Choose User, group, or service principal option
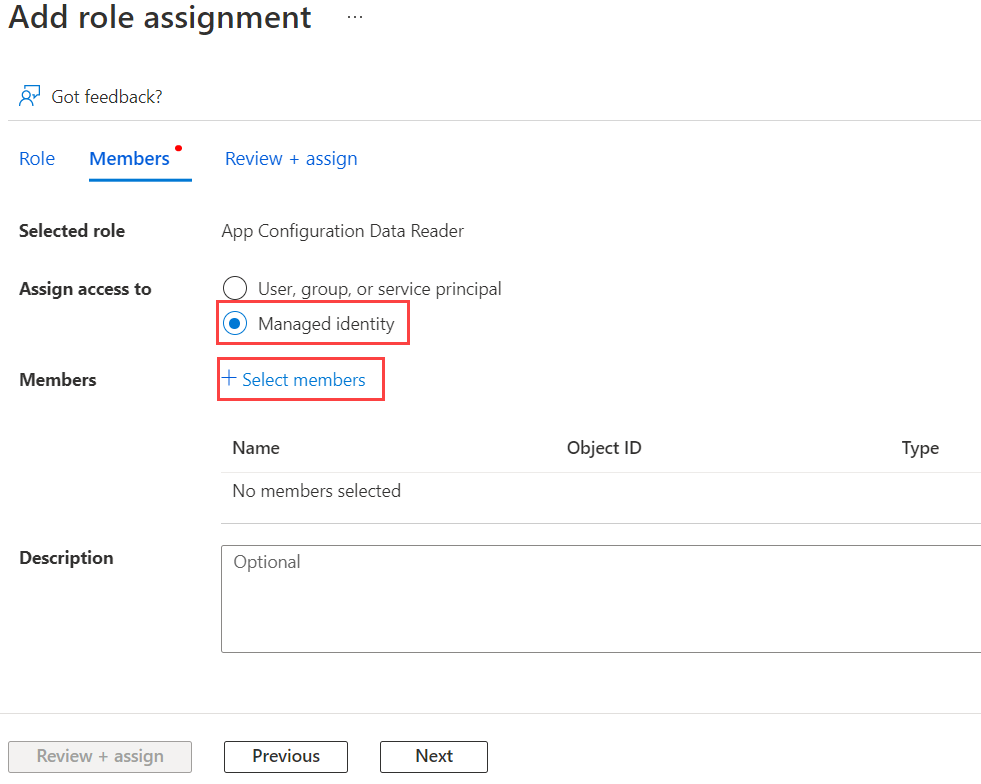Screen dimensions: 981x784 (x=234, y=288)
